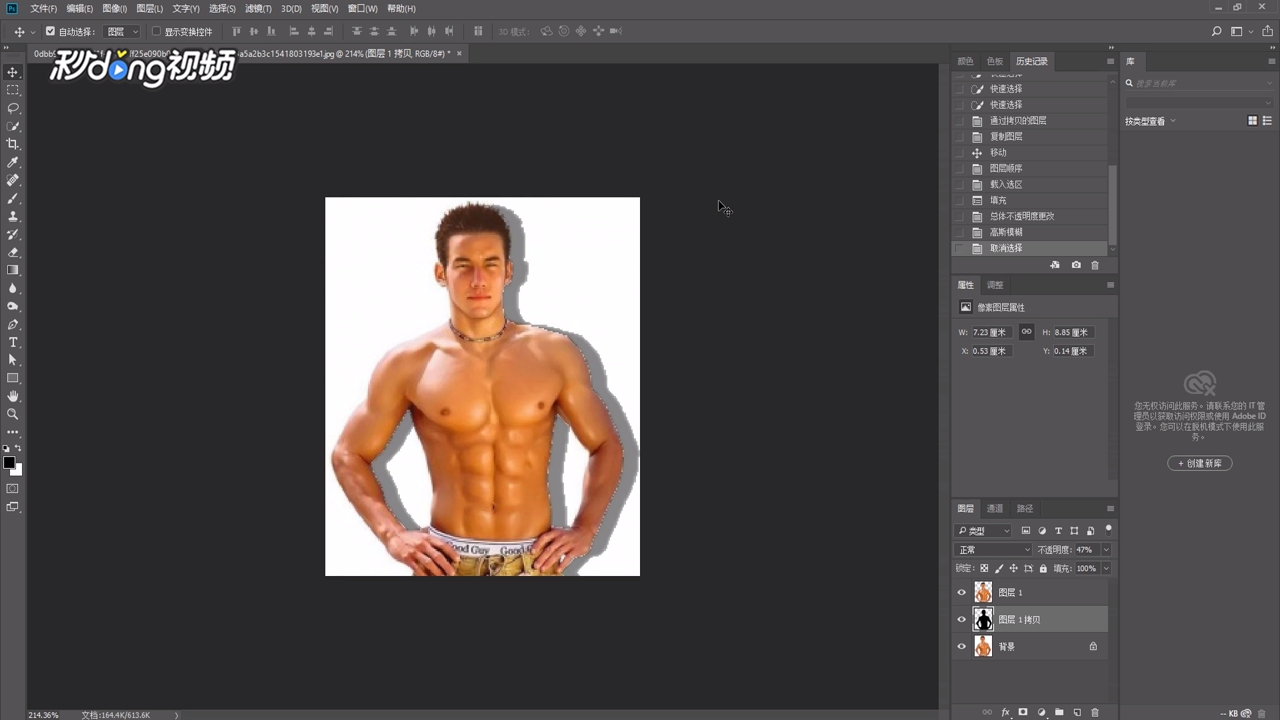Delete layer using the Layers panel trash icon
Image resolution: width=1280 pixels, height=720 pixels.
click(x=1095, y=712)
